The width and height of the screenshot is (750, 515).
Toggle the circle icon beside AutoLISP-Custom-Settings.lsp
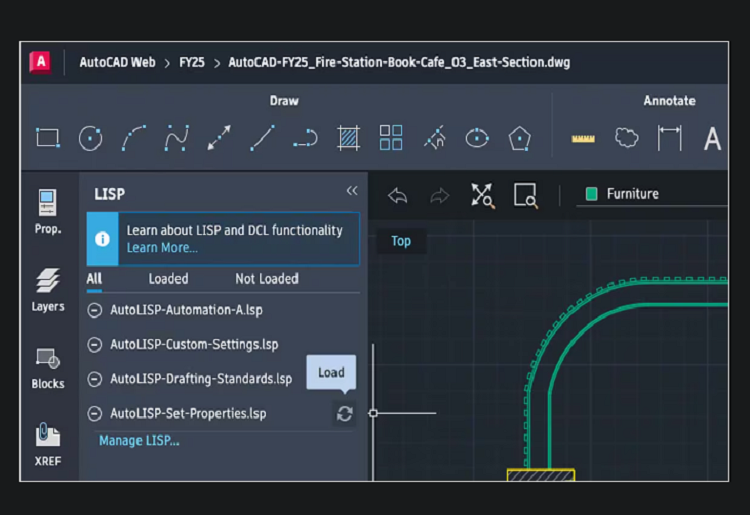(95, 345)
